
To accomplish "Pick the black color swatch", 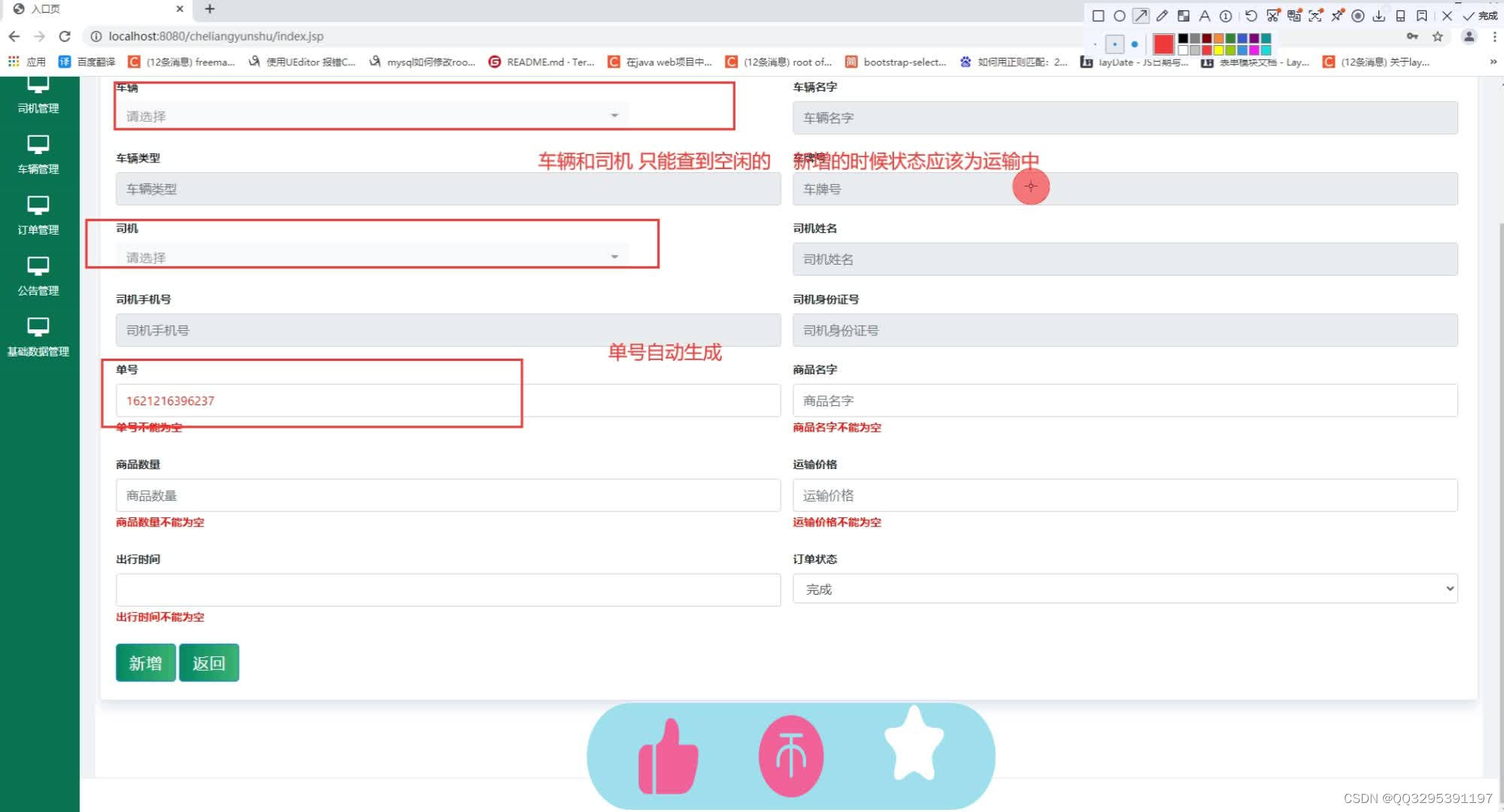I will [1183, 38].
